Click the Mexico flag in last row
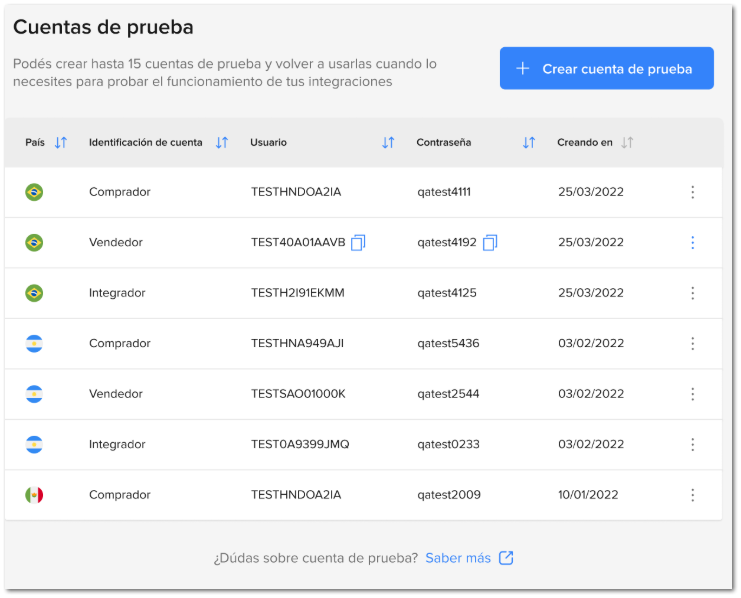This screenshot has height=598, width=741. click(34, 495)
